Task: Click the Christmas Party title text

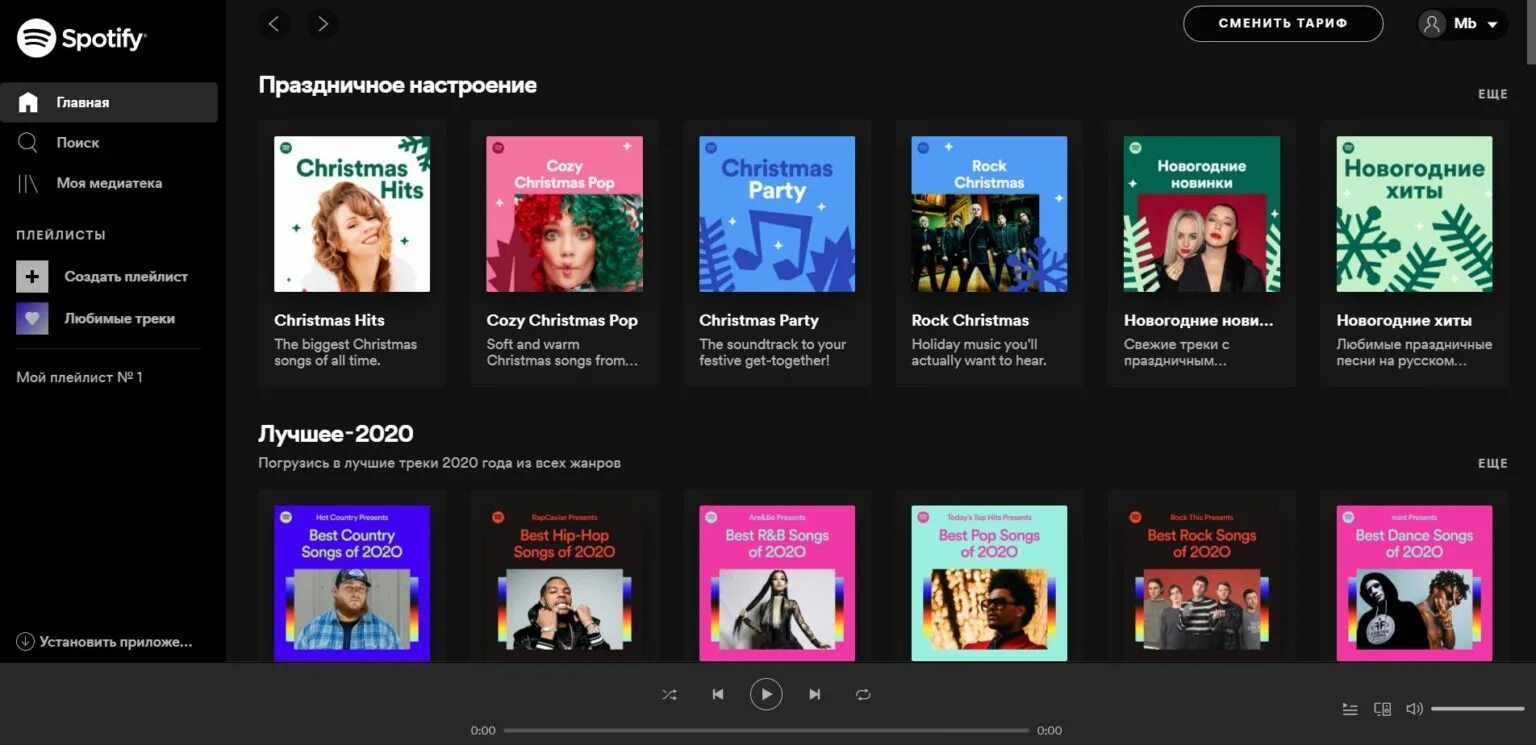Action: (759, 321)
